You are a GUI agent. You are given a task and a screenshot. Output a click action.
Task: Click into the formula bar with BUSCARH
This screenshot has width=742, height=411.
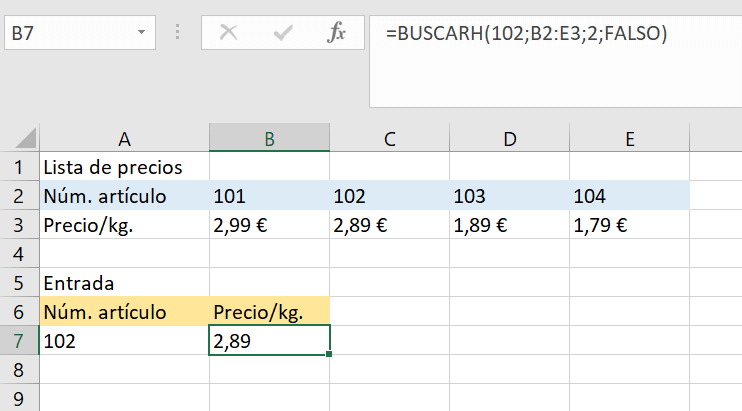point(556,61)
